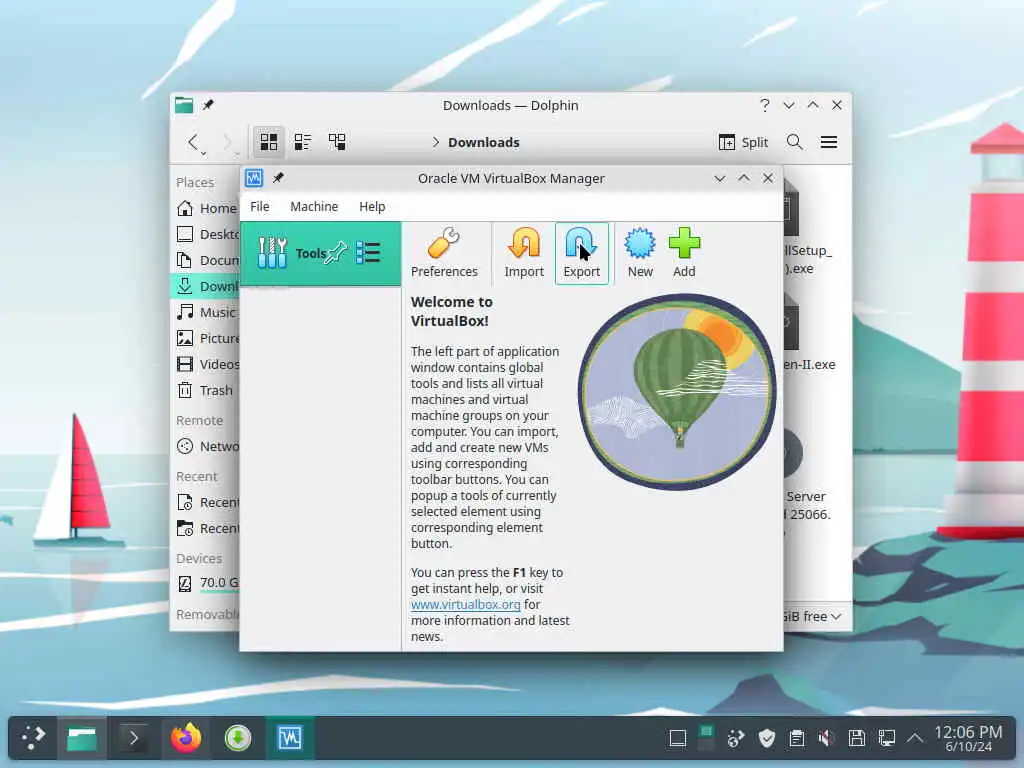Viewport: 1024px width, 768px height.
Task: Launch Firefox from the taskbar
Action: point(186,738)
